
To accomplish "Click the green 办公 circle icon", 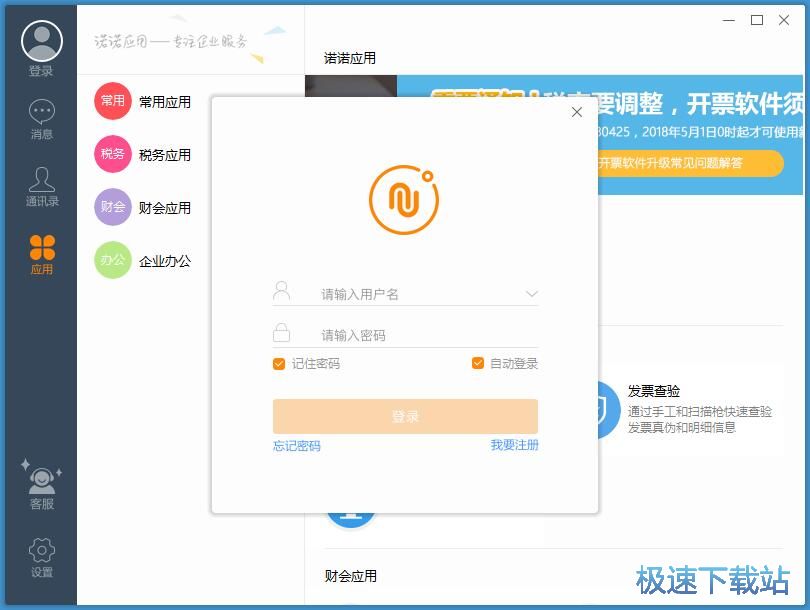I will [x=113, y=260].
